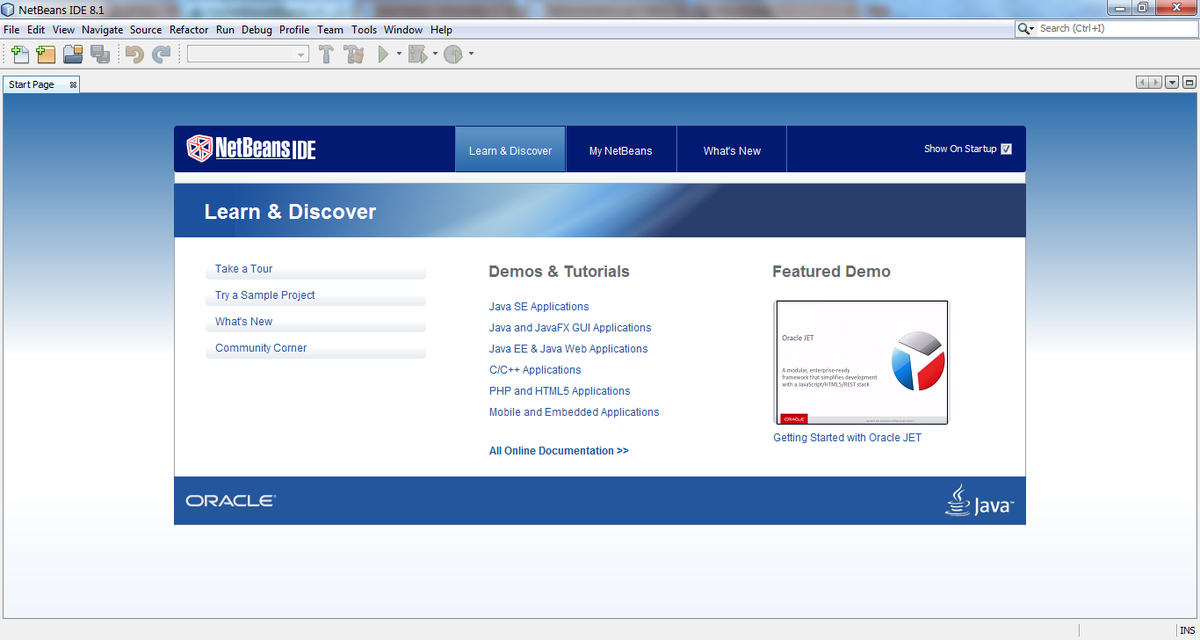Click Try a Sample Project button
Image resolution: width=1200 pixels, height=640 pixels.
pyautogui.click(x=316, y=296)
